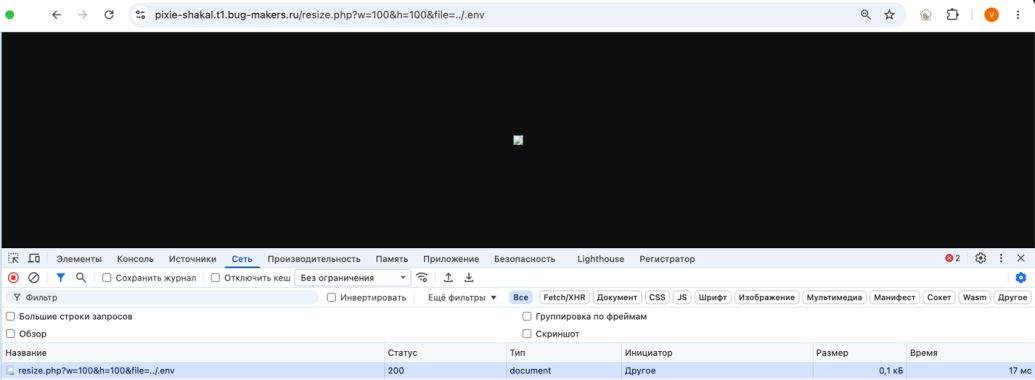
Task: Open network conditions wifi icon
Action: click(x=422, y=278)
